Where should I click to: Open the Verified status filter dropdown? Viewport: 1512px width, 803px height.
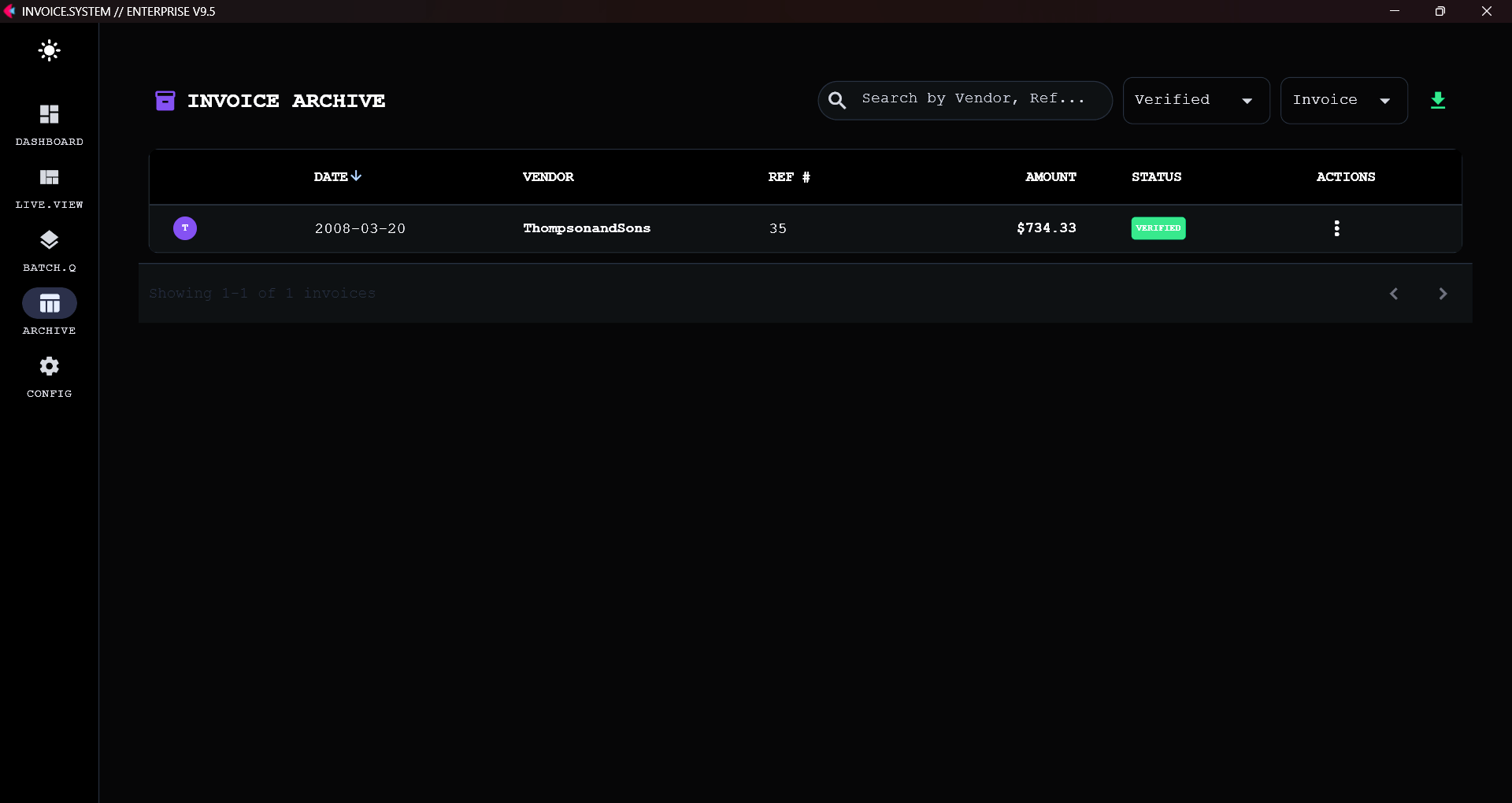1195,100
